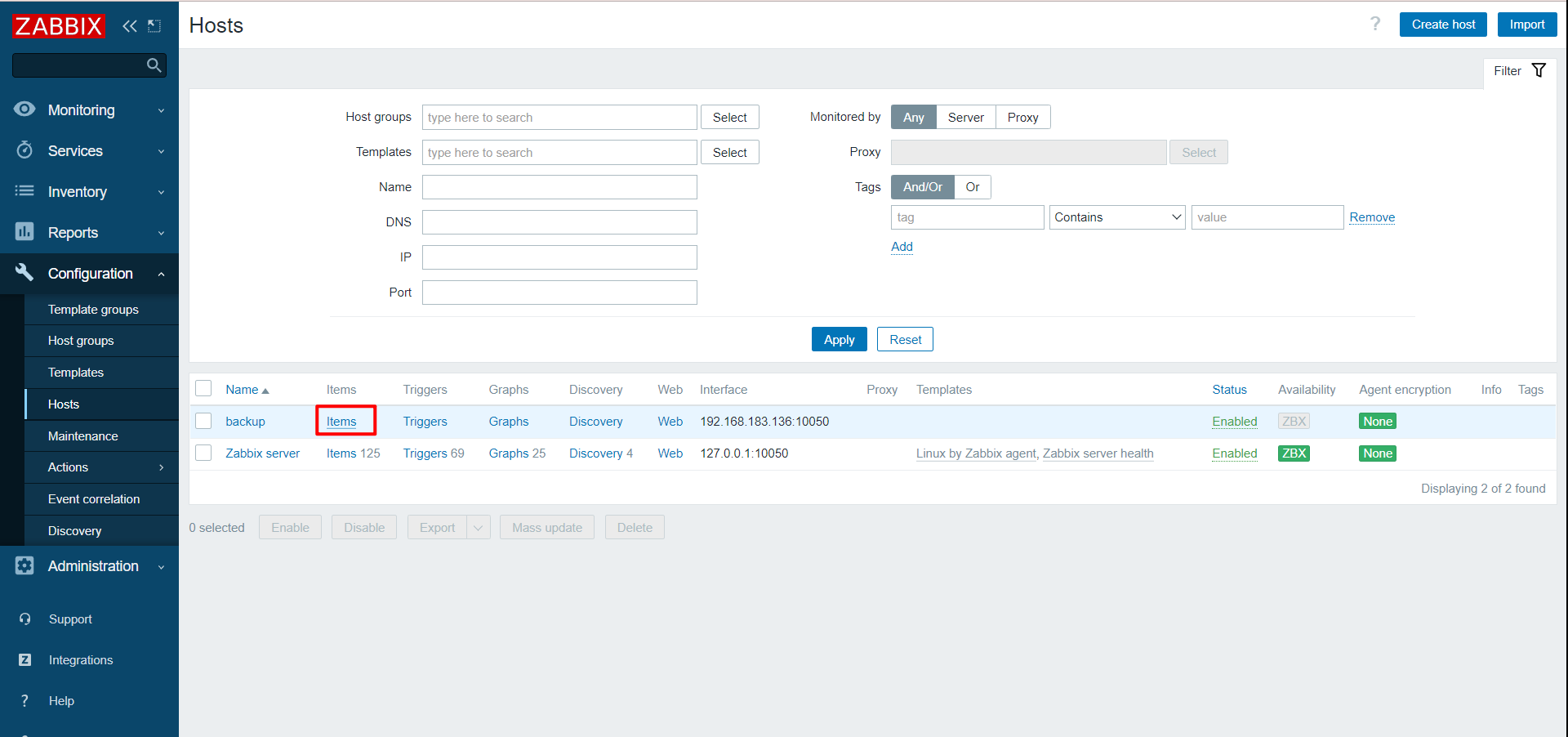This screenshot has height=737, width=1568.
Task: Open Triggers 69 for Zabbix server
Action: (434, 453)
